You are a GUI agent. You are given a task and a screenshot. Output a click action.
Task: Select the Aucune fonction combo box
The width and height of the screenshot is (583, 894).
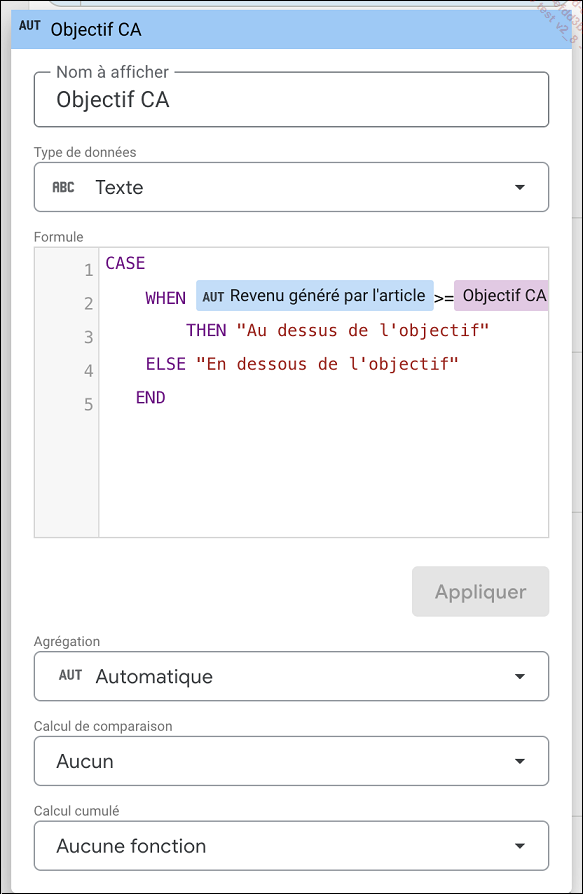291,846
